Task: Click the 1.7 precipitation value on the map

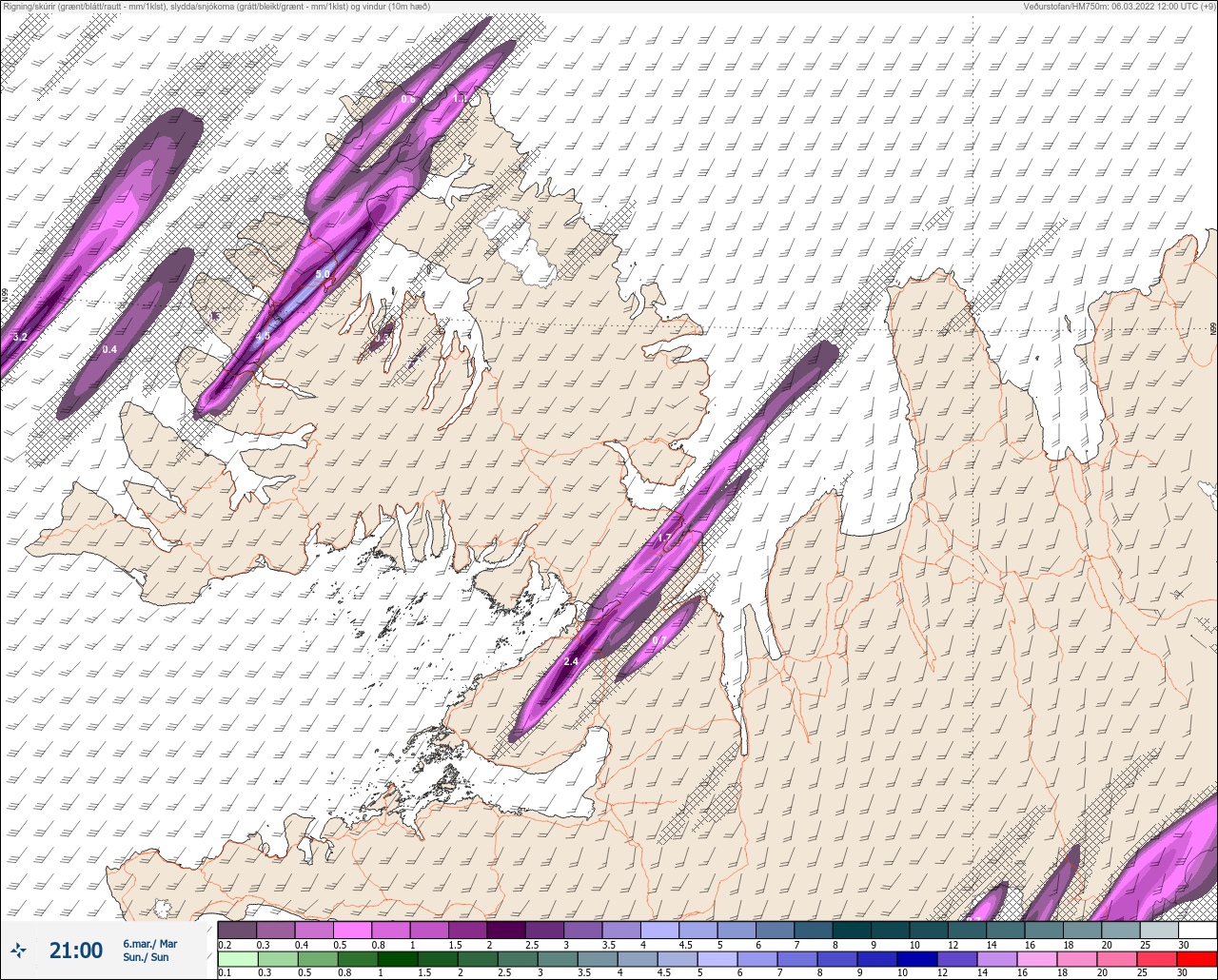Action: (x=665, y=539)
